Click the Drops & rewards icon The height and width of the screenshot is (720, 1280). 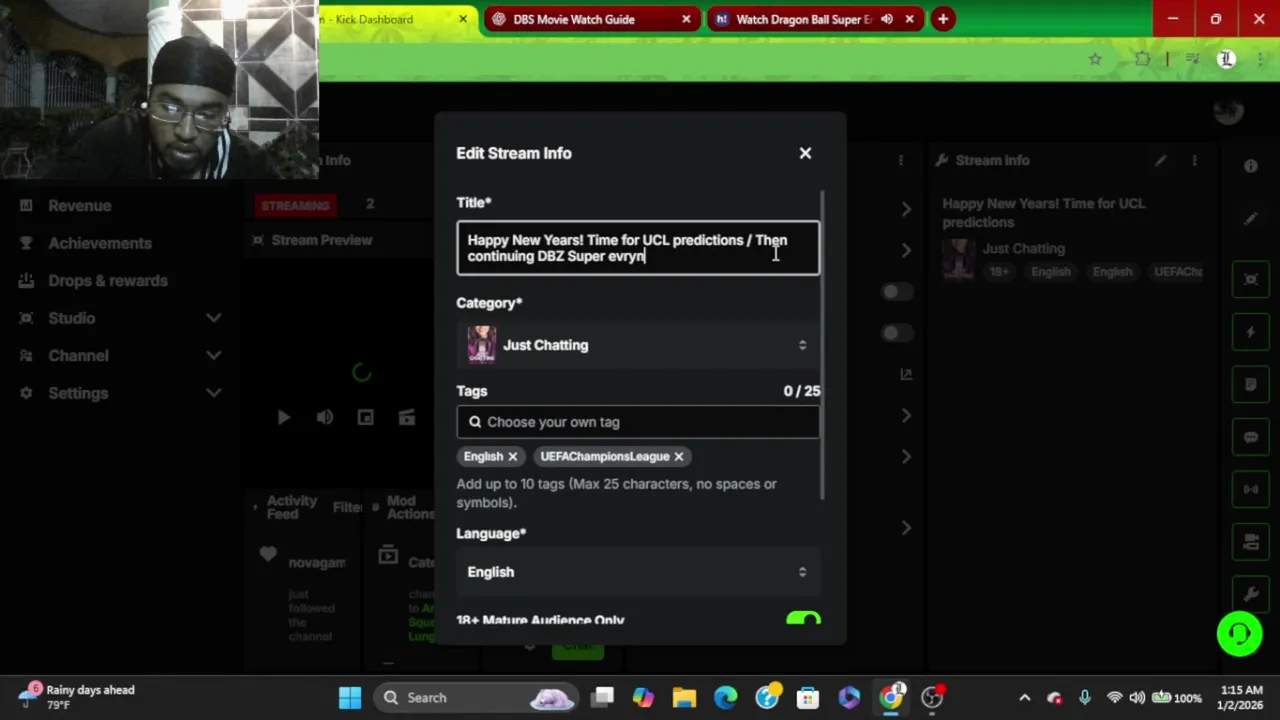pos(27,281)
